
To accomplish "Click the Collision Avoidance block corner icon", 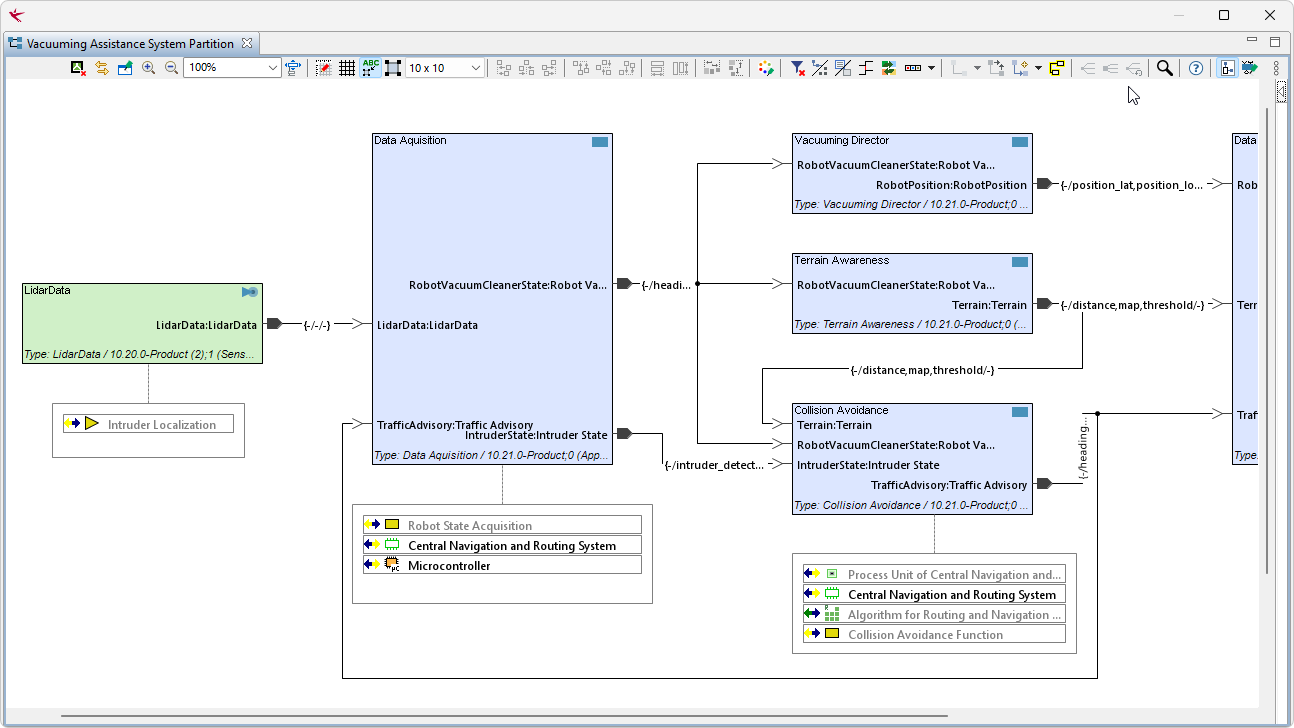I will [1020, 412].
